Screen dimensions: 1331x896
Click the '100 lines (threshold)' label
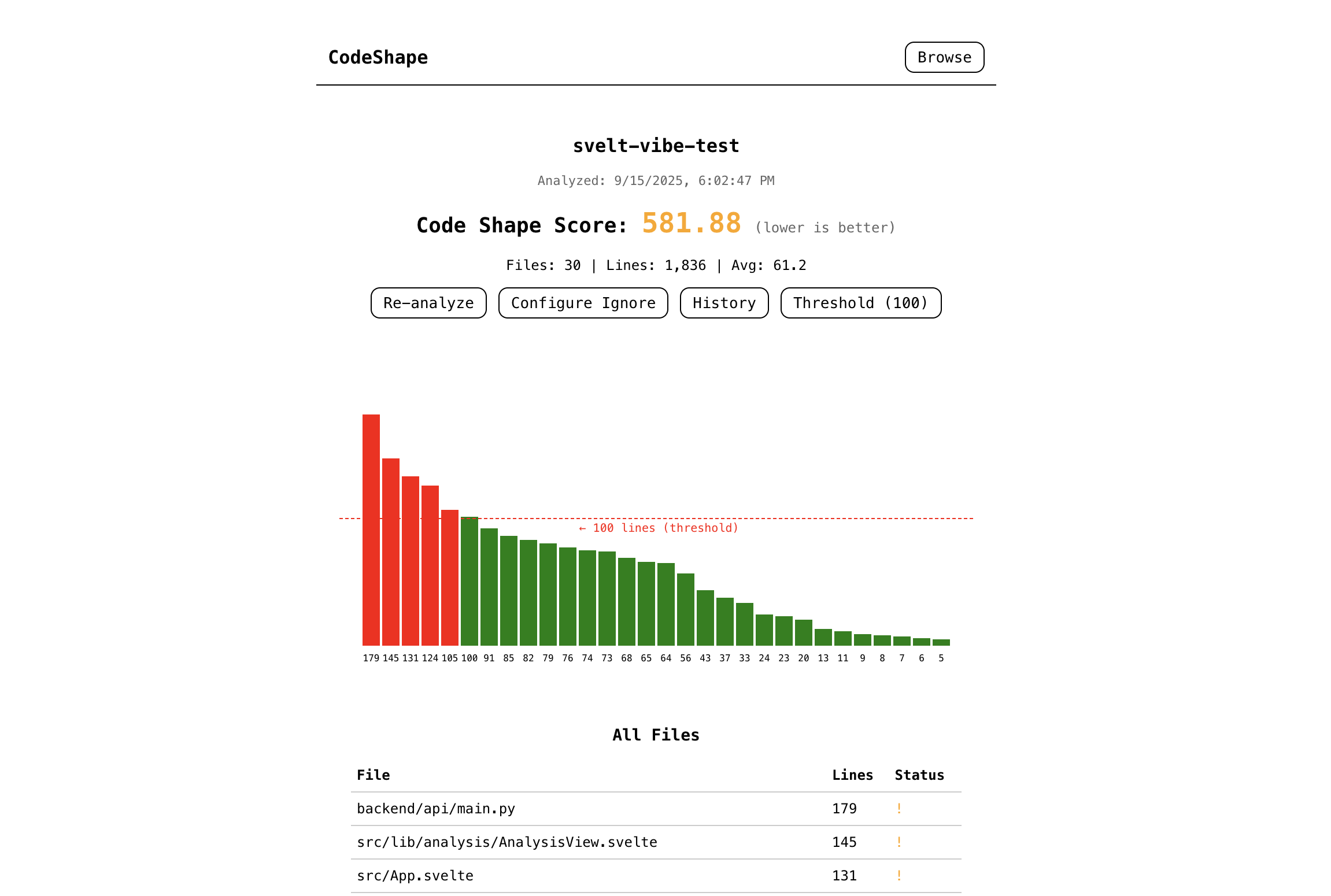coord(659,528)
